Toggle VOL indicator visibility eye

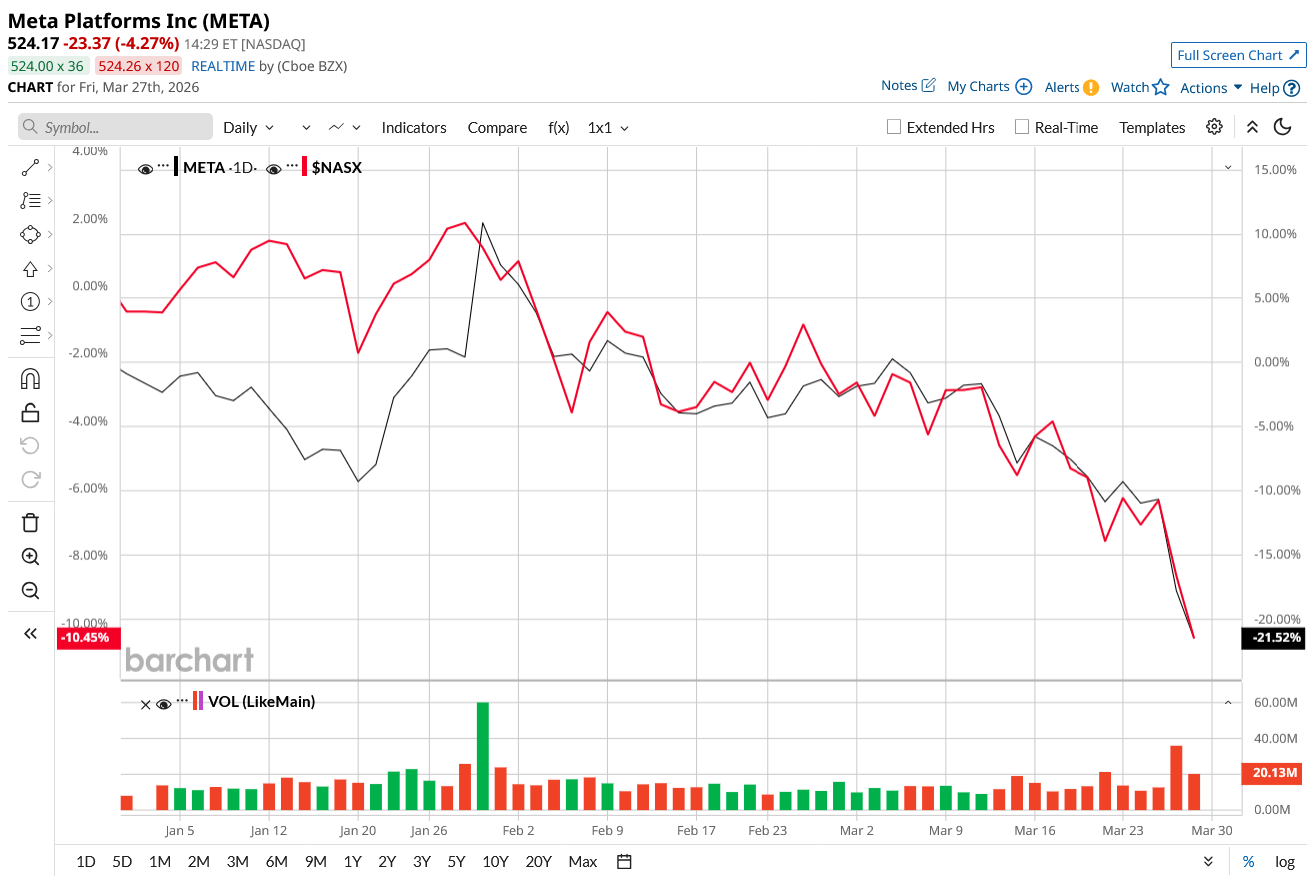click(164, 704)
